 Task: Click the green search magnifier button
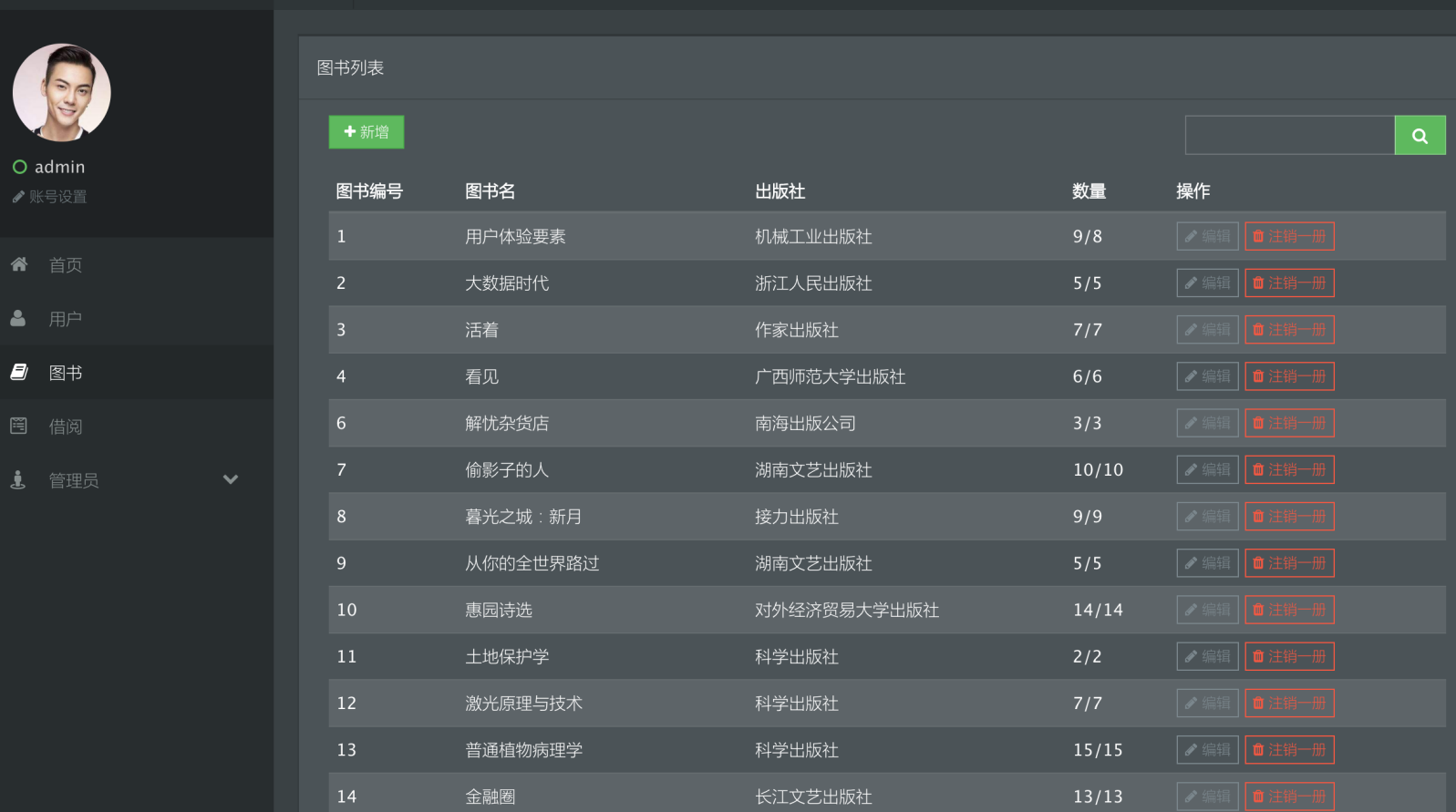coord(1420,136)
